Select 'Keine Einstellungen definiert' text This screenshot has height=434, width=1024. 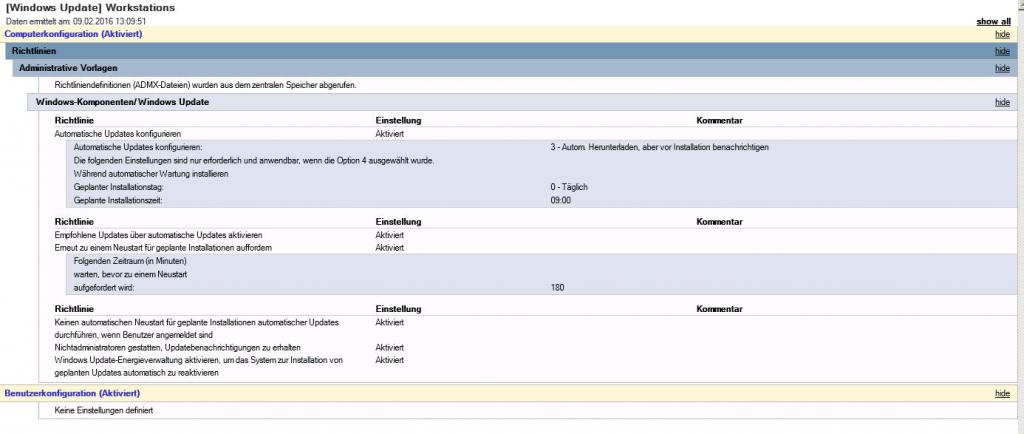tap(104, 411)
